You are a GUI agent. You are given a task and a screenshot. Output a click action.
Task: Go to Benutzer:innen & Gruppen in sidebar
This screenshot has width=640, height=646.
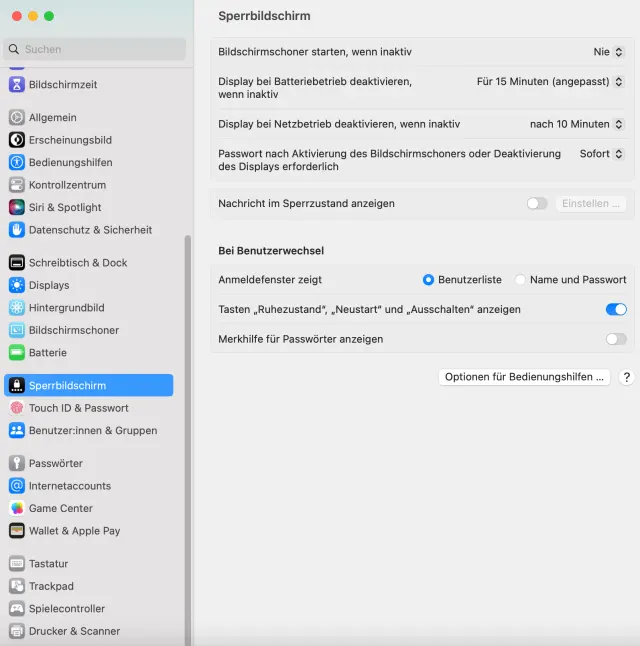coord(92,431)
